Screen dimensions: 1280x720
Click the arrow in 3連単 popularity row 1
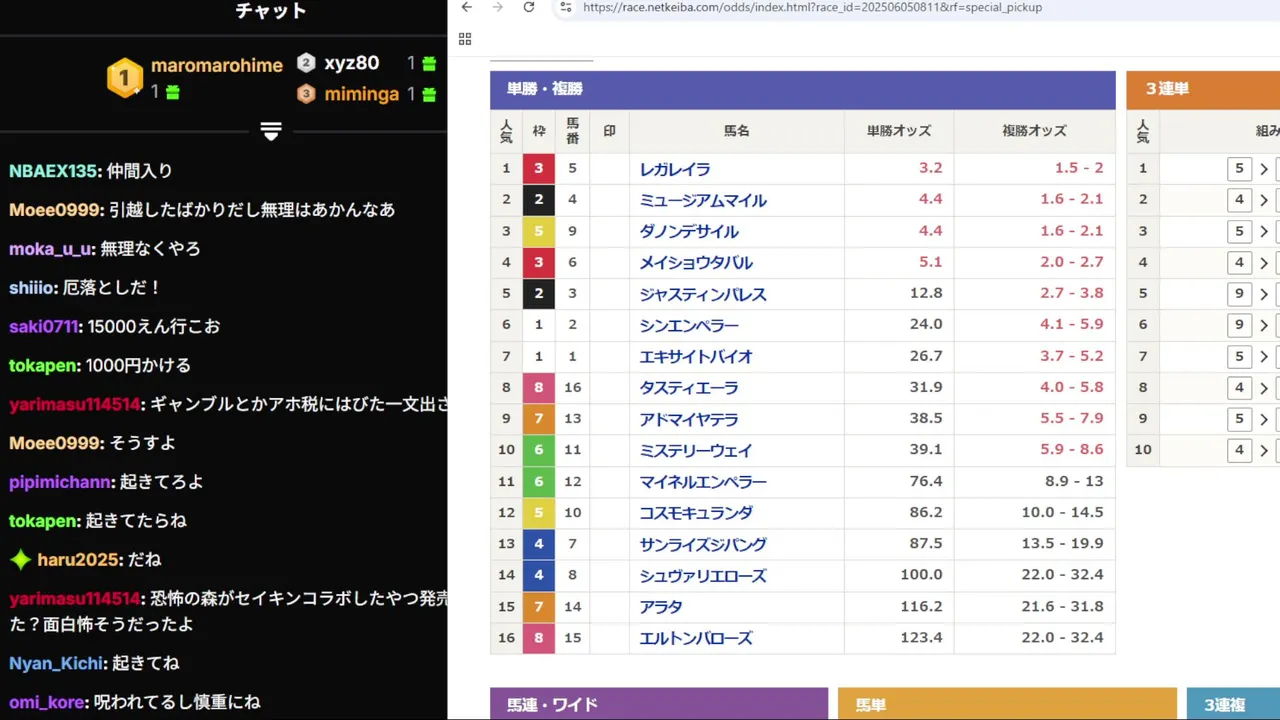coord(1264,169)
